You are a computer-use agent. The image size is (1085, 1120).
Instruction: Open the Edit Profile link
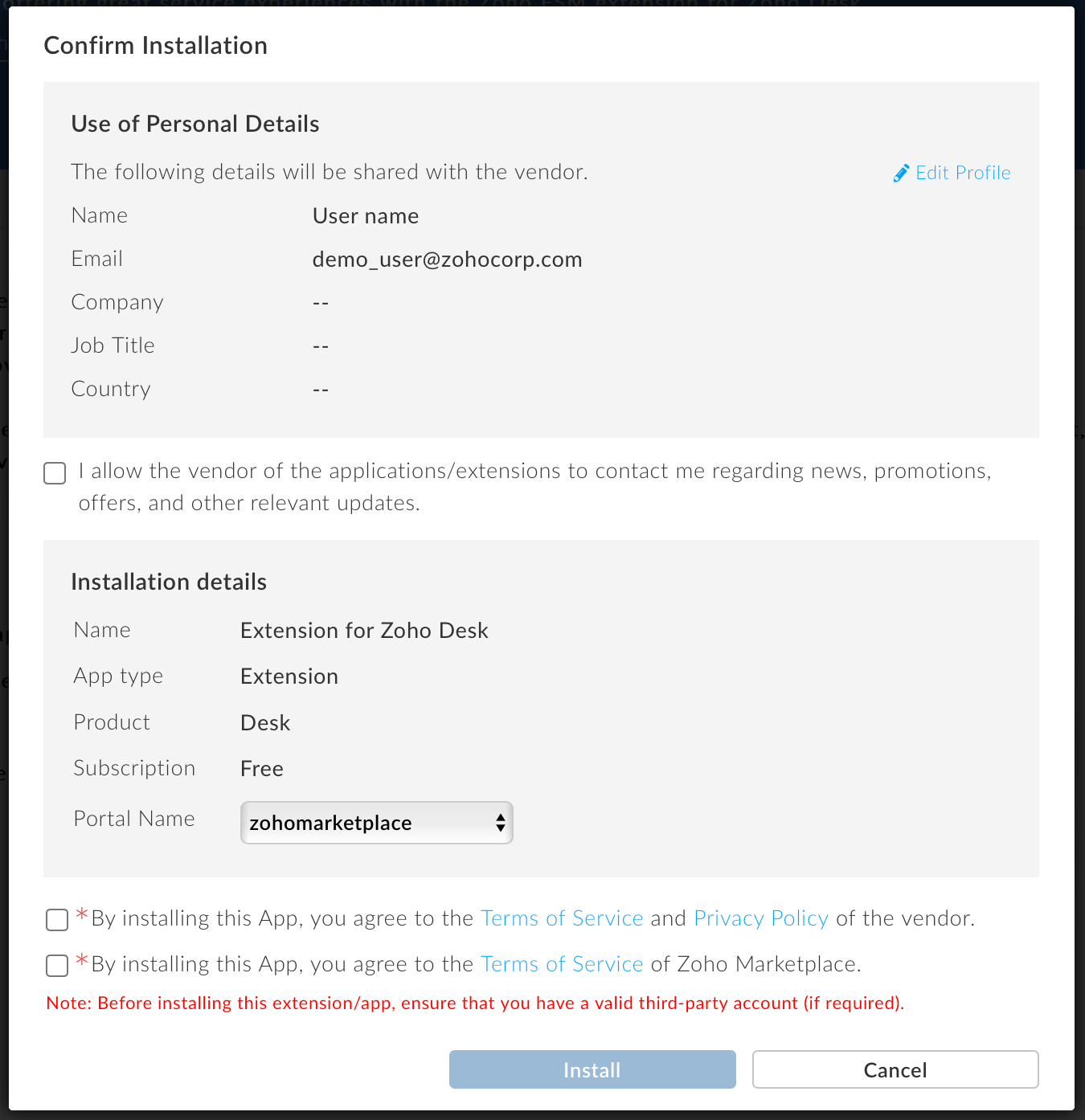tap(962, 173)
